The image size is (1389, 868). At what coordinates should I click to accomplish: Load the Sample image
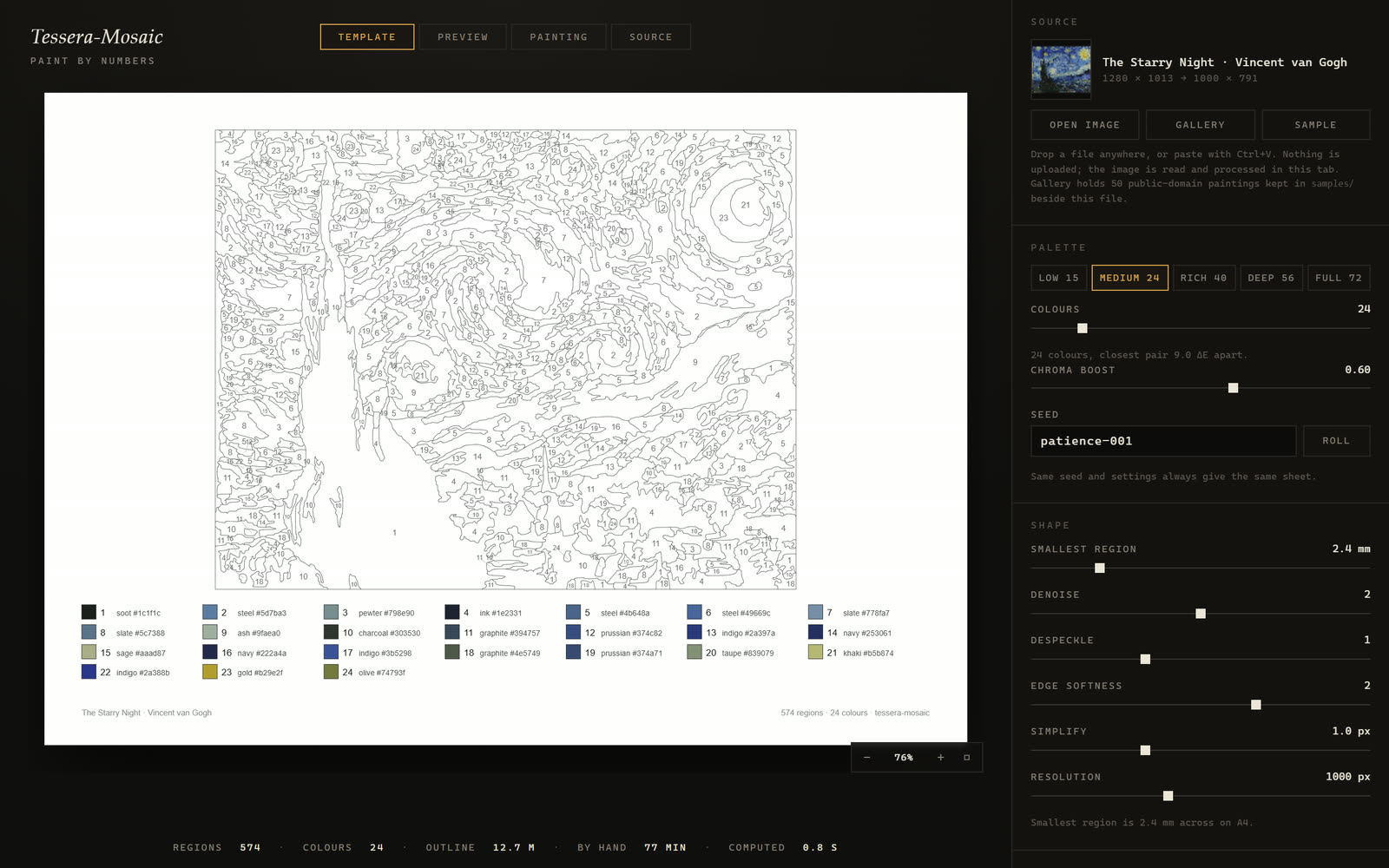click(1316, 125)
